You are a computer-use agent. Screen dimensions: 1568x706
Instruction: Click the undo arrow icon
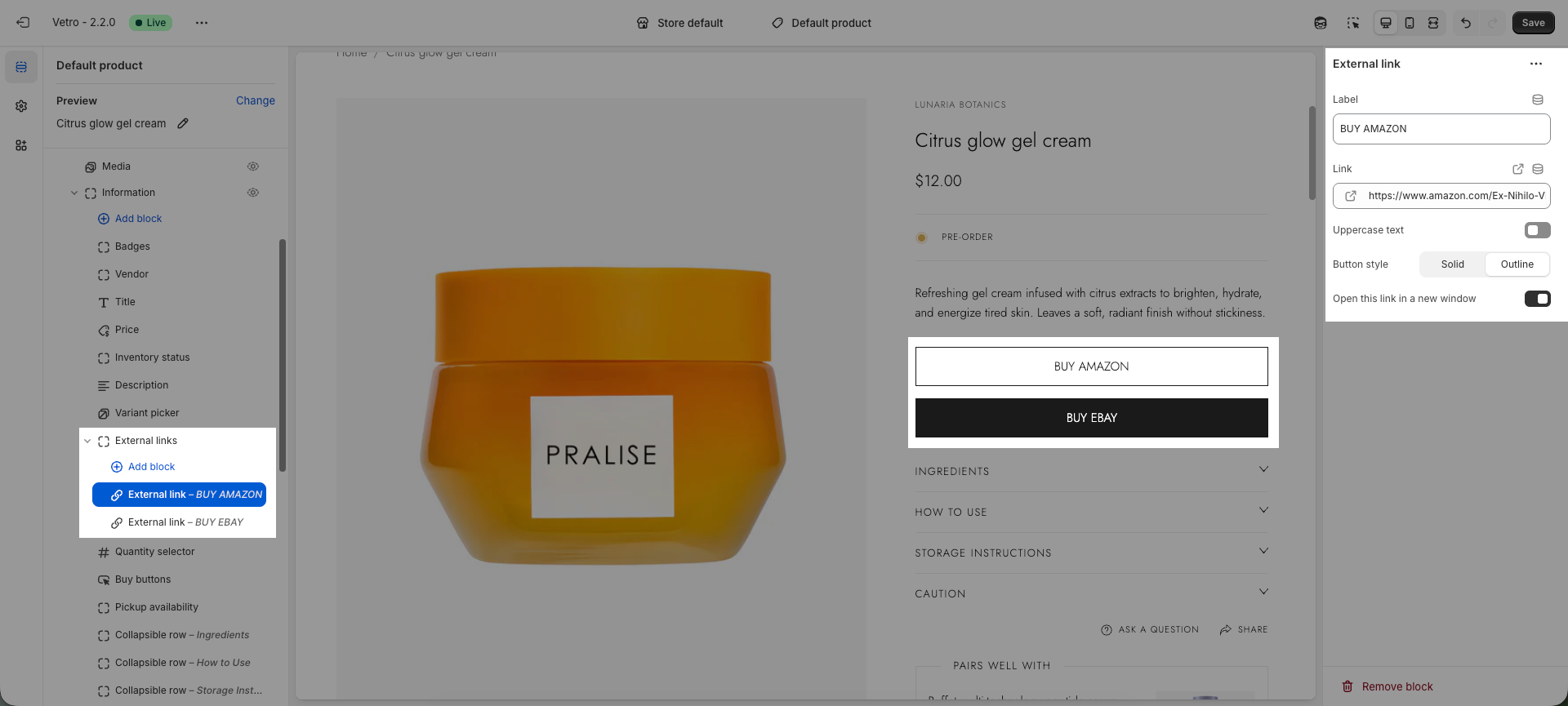tap(1466, 23)
